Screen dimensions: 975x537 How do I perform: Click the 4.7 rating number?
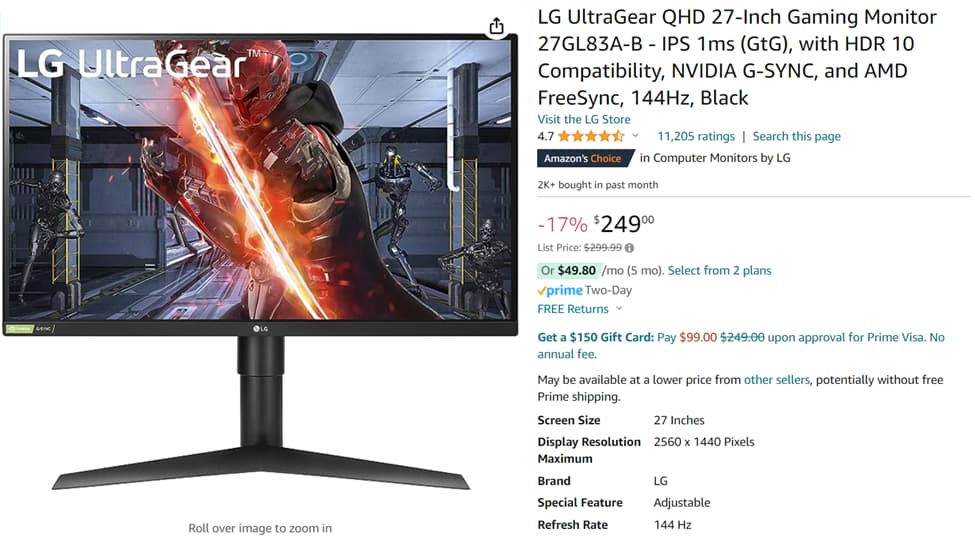(x=545, y=136)
